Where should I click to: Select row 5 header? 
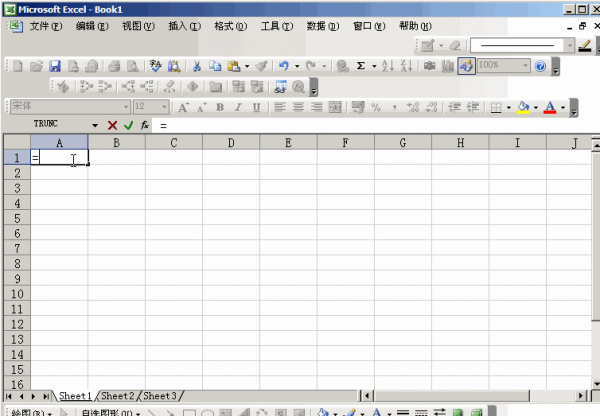tap(16, 218)
